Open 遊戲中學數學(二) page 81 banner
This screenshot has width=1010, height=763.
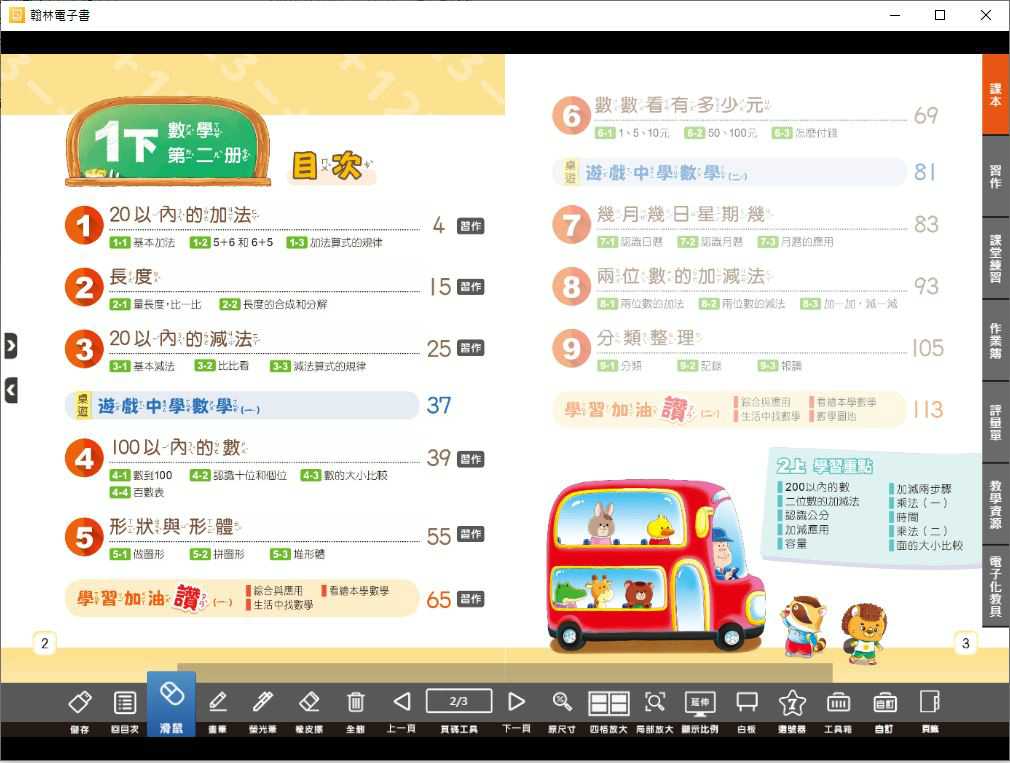click(x=730, y=172)
